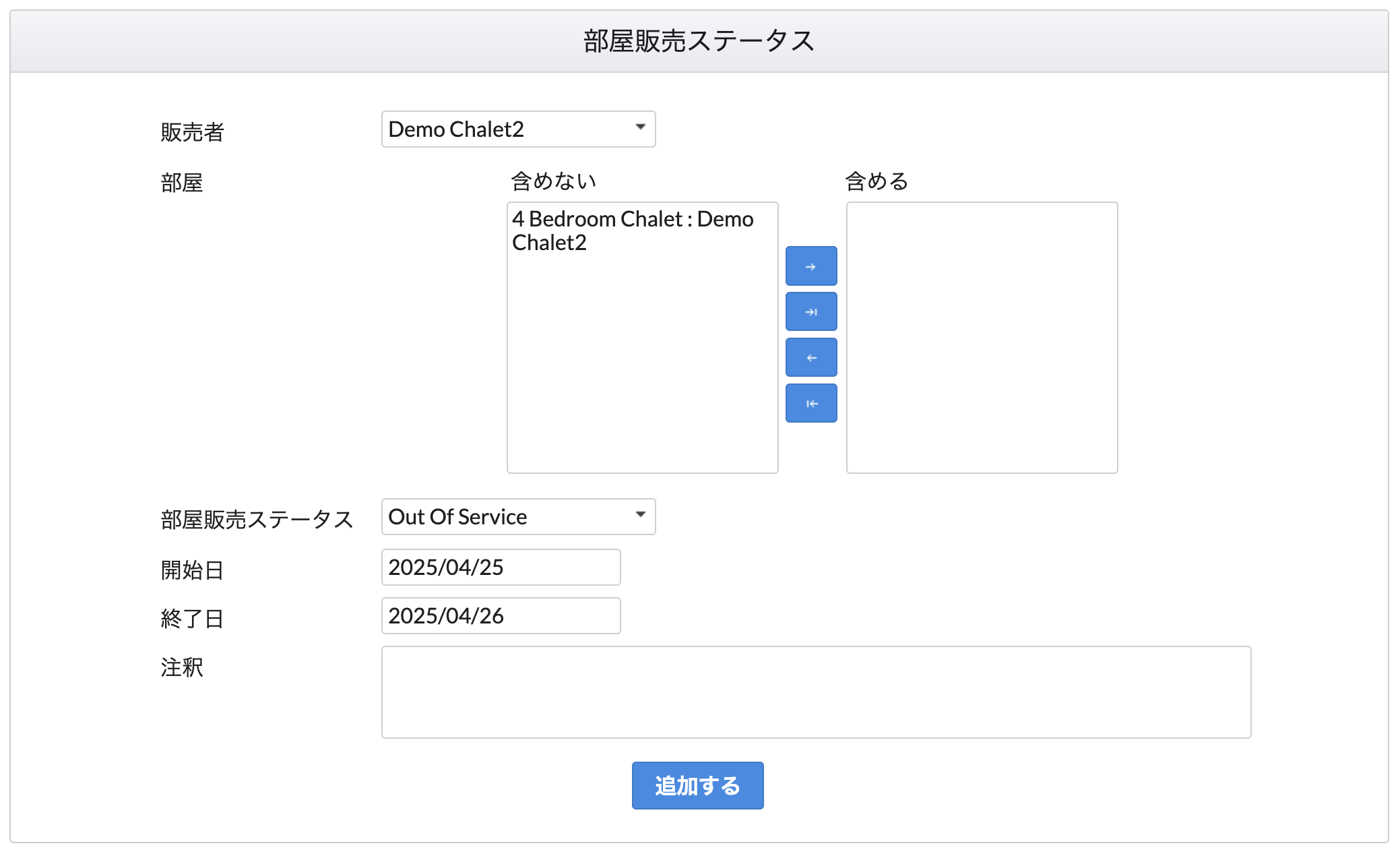Click the 含める list heading
Viewport: 1400px width, 856px height.
point(877,181)
